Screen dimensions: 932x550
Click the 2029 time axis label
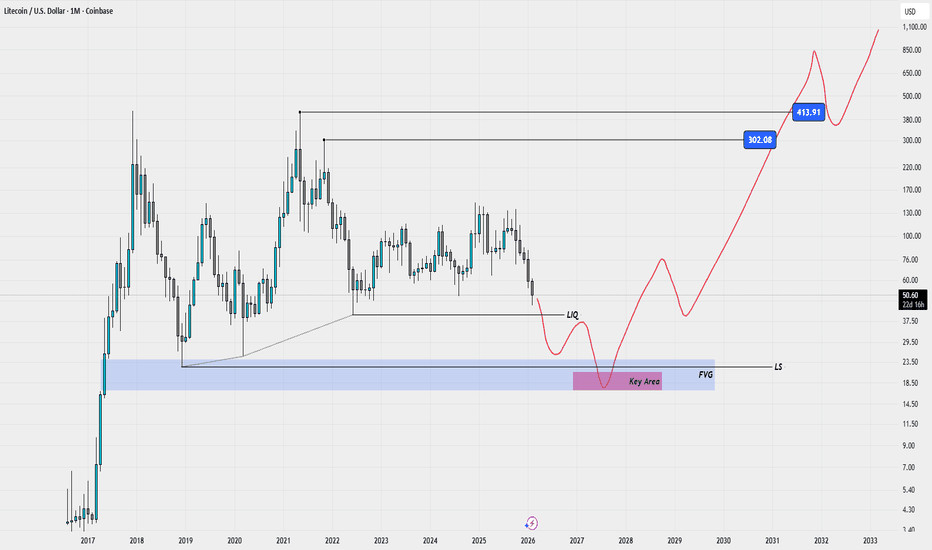coord(675,540)
